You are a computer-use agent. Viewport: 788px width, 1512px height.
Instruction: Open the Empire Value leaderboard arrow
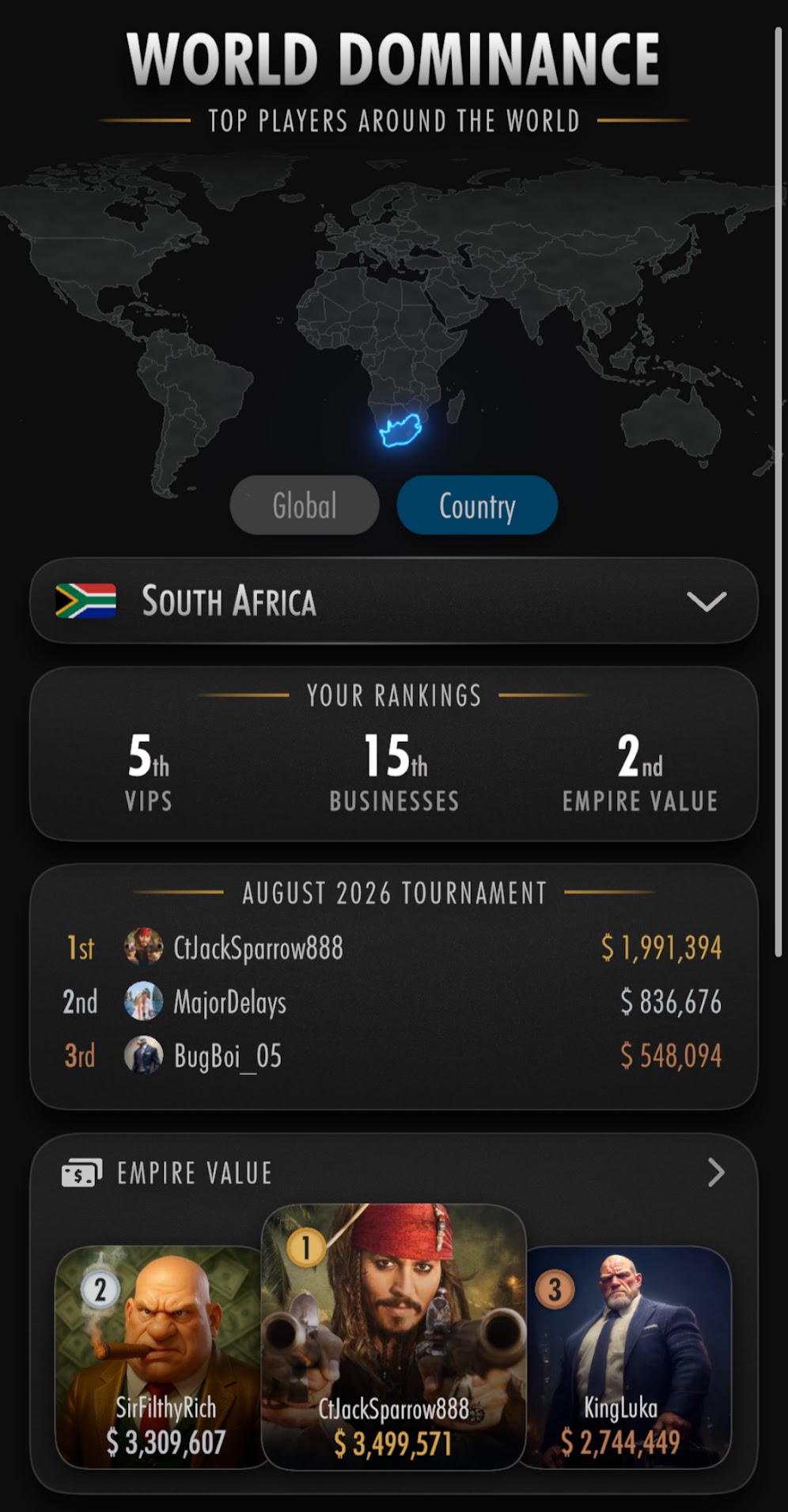pyautogui.click(x=716, y=1172)
